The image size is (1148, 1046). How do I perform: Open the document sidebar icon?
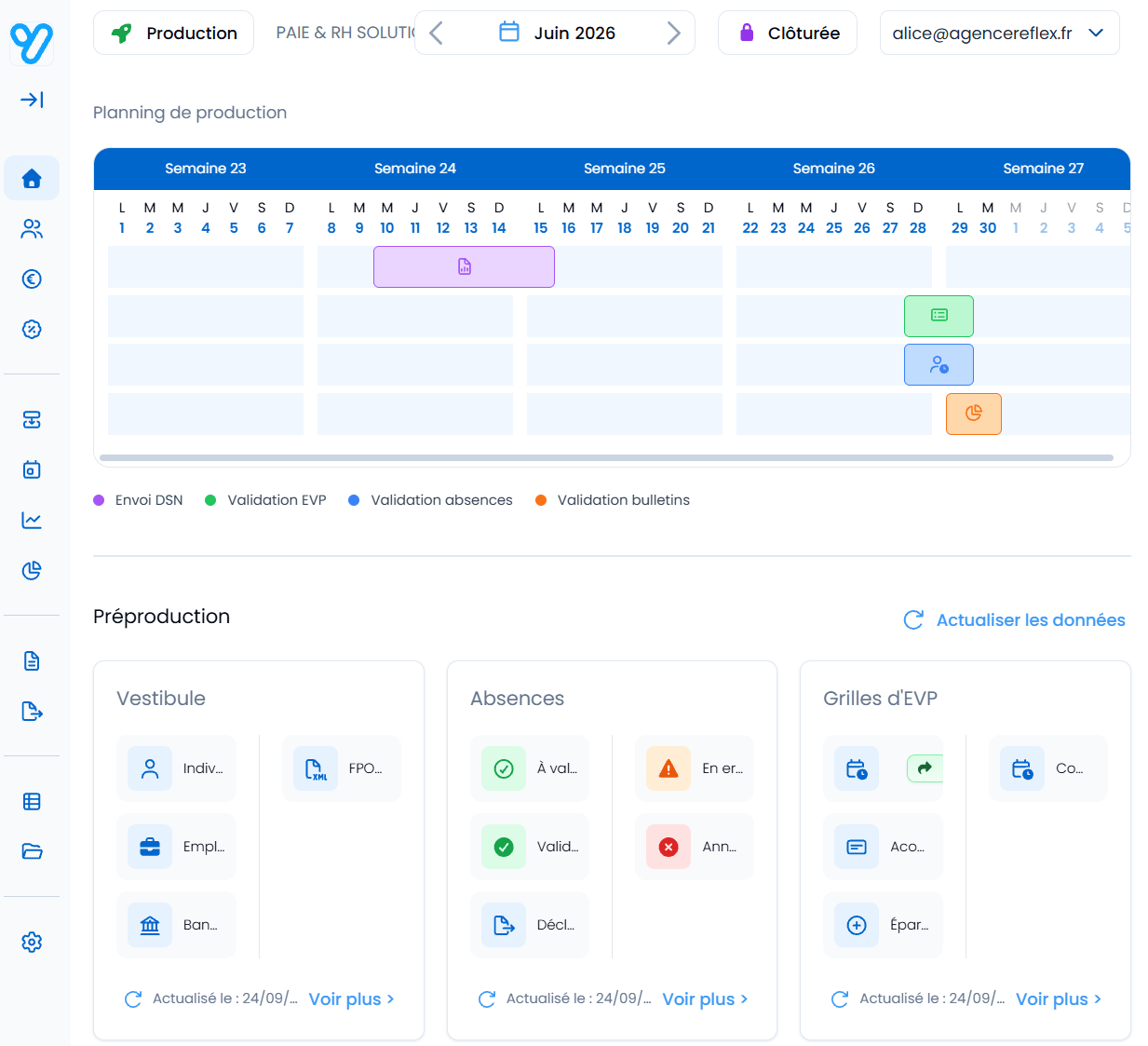[32, 661]
